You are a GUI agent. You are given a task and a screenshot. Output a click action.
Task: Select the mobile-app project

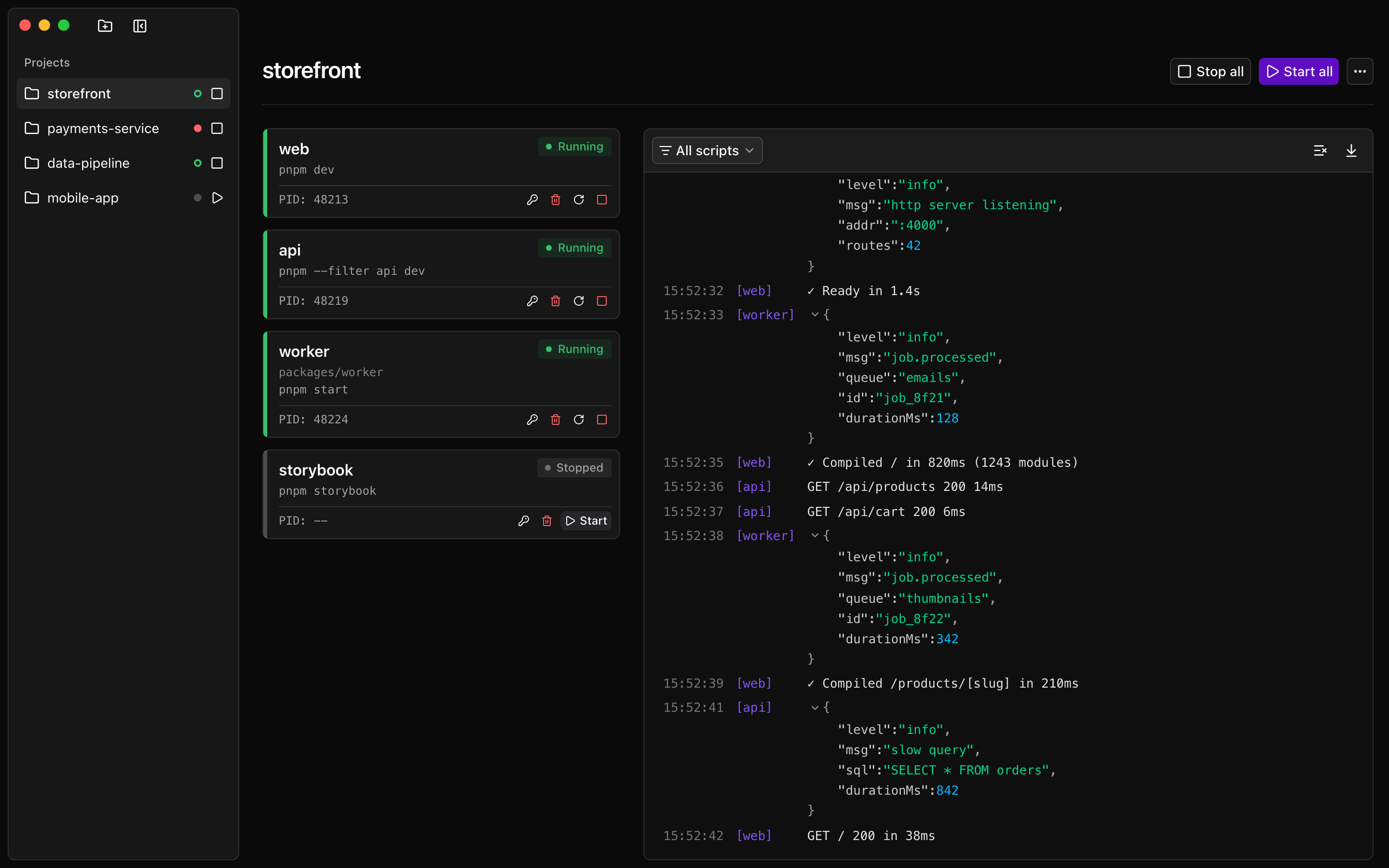coord(123,198)
